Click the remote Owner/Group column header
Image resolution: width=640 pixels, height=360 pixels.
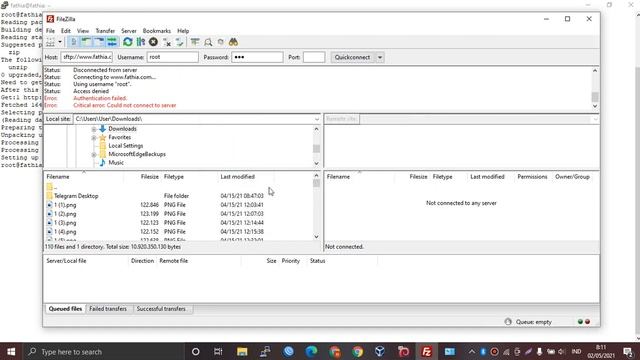point(572,177)
